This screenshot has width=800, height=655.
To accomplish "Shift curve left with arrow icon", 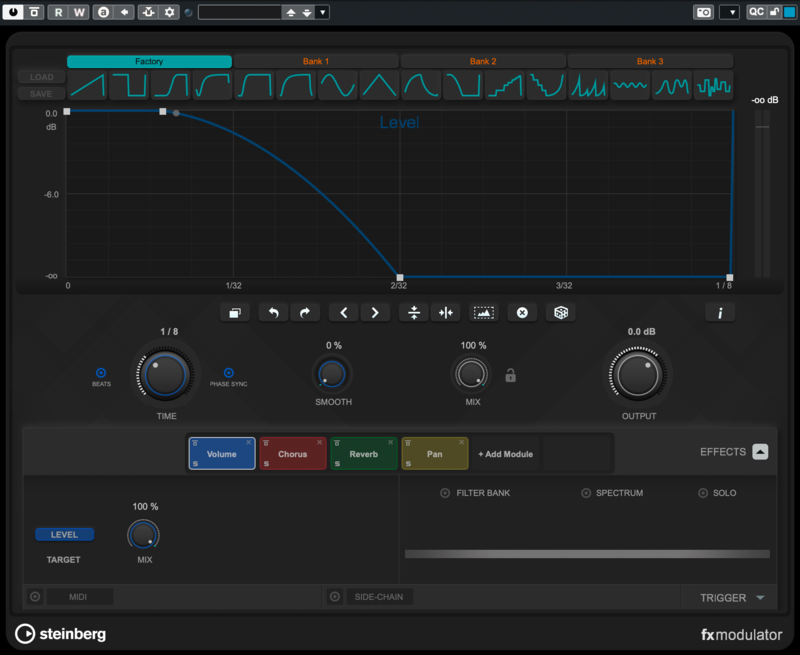I will (344, 313).
